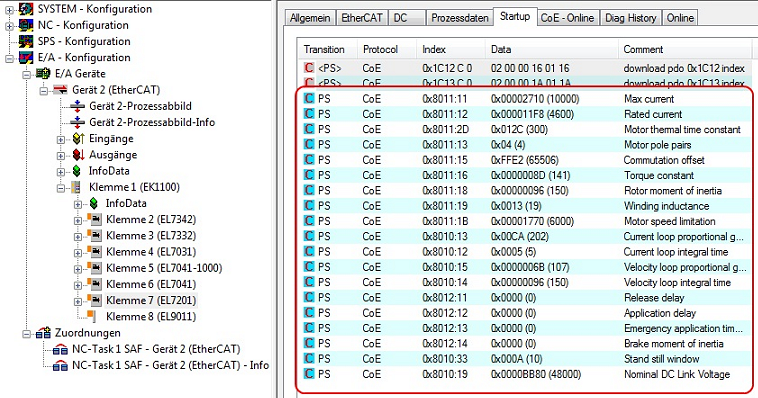Expand the NC - Konfiguration node

point(9,26)
